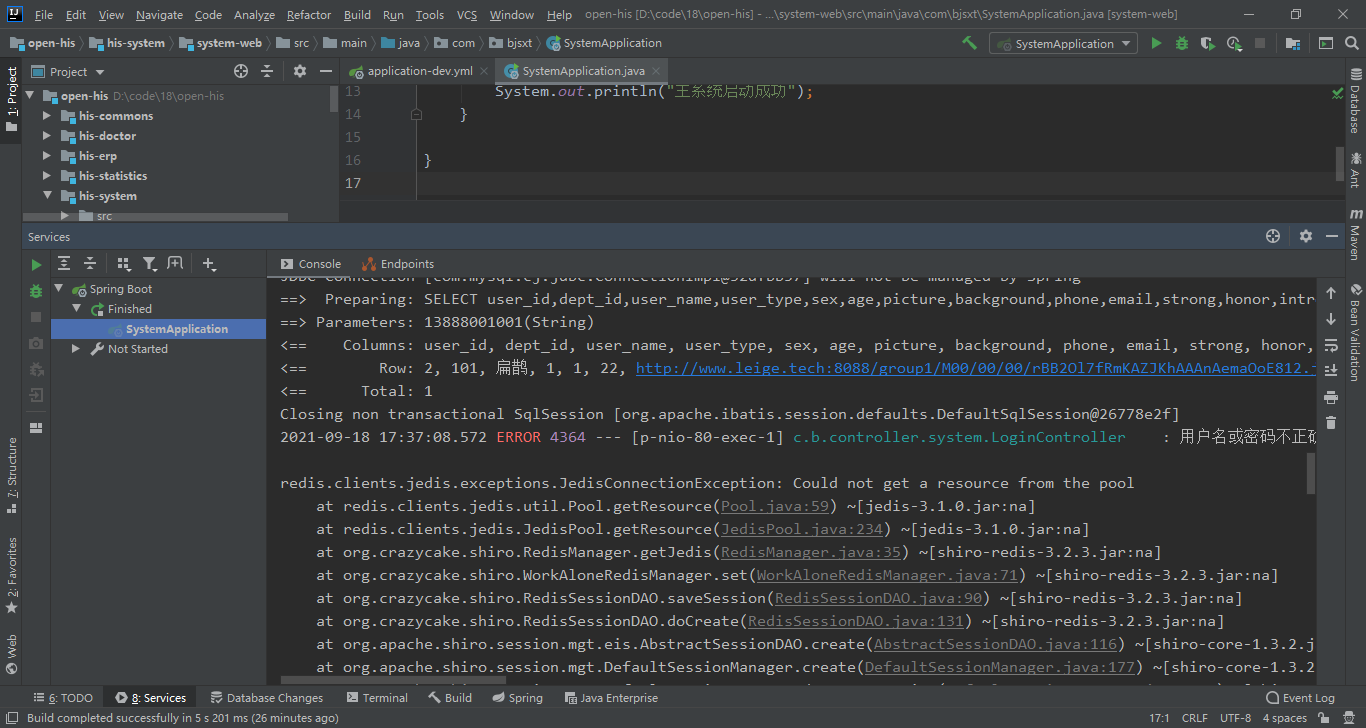Open the Filter menu in Services

coord(150,264)
